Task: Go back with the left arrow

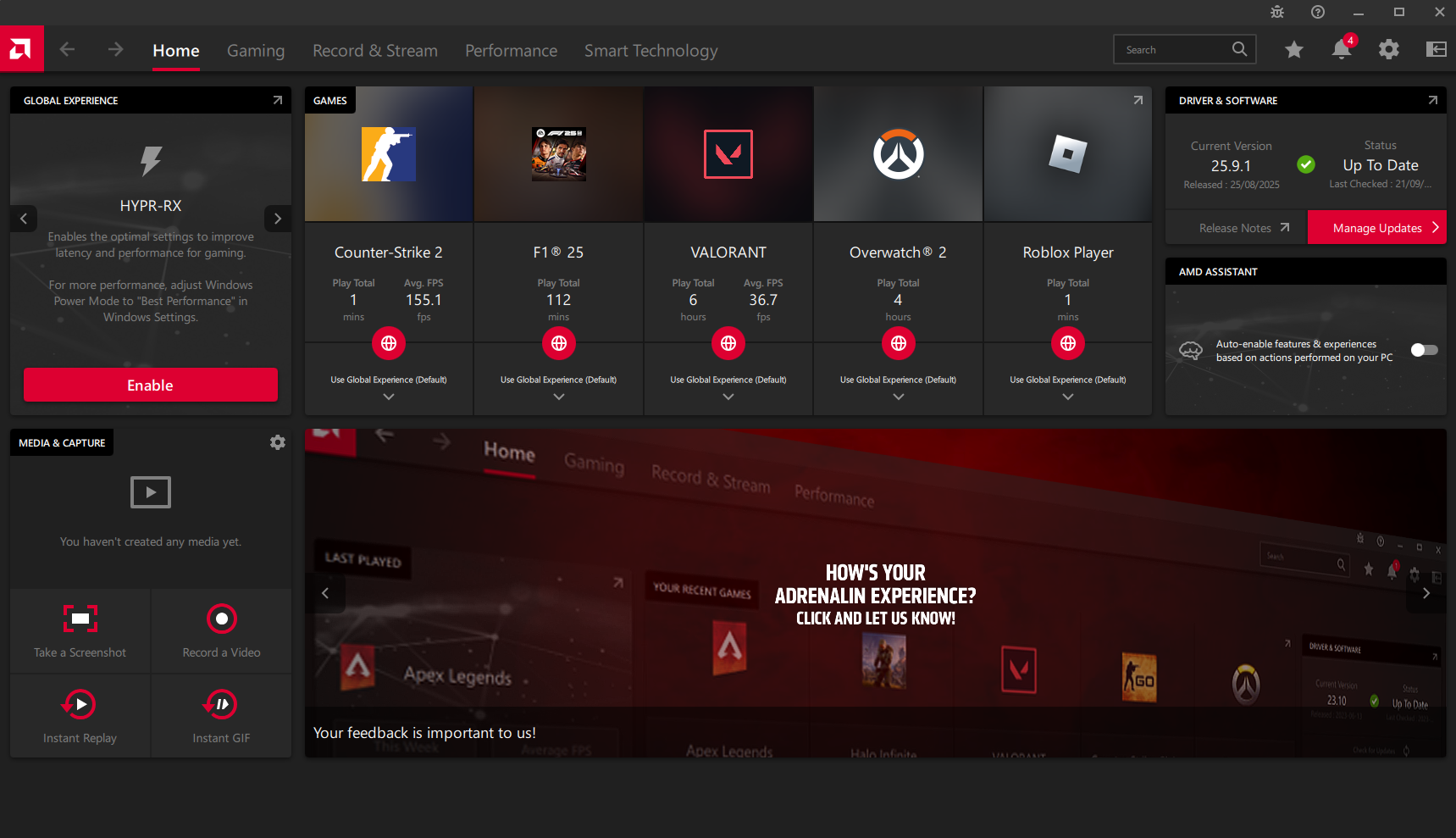Action: click(x=68, y=50)
